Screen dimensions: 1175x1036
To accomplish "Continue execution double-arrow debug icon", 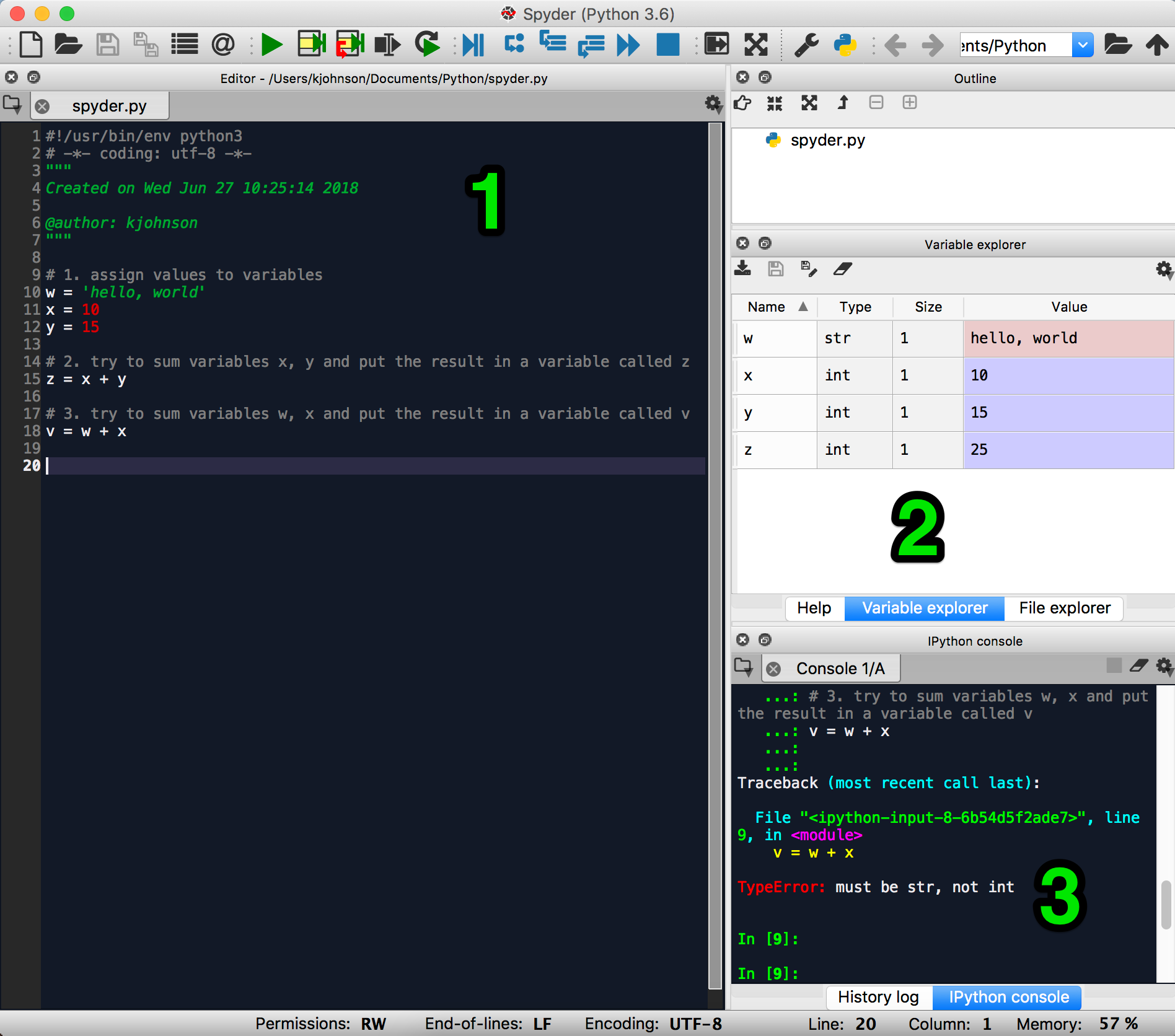I will coord(628,45).
